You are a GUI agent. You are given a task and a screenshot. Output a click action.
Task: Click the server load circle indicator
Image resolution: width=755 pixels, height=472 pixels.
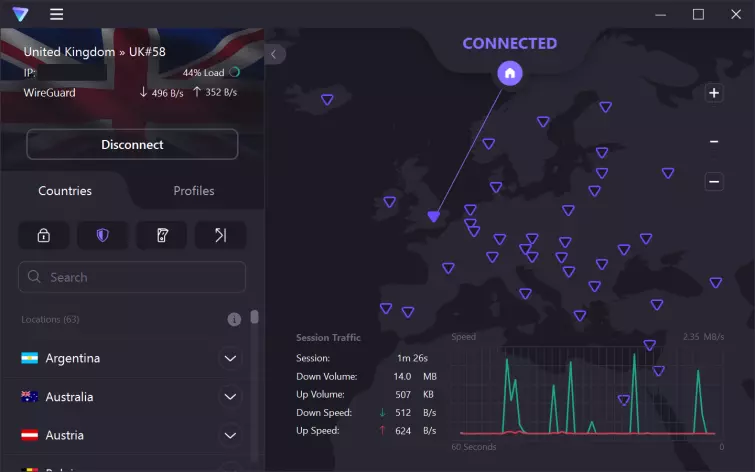[234, 72]
